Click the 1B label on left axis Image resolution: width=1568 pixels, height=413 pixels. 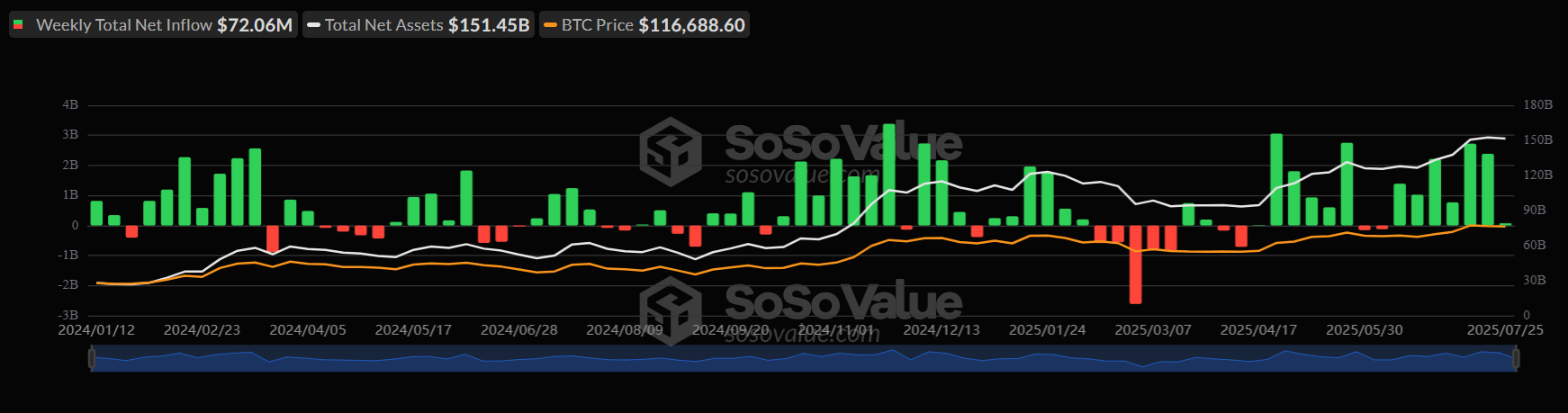coord(70,195)
